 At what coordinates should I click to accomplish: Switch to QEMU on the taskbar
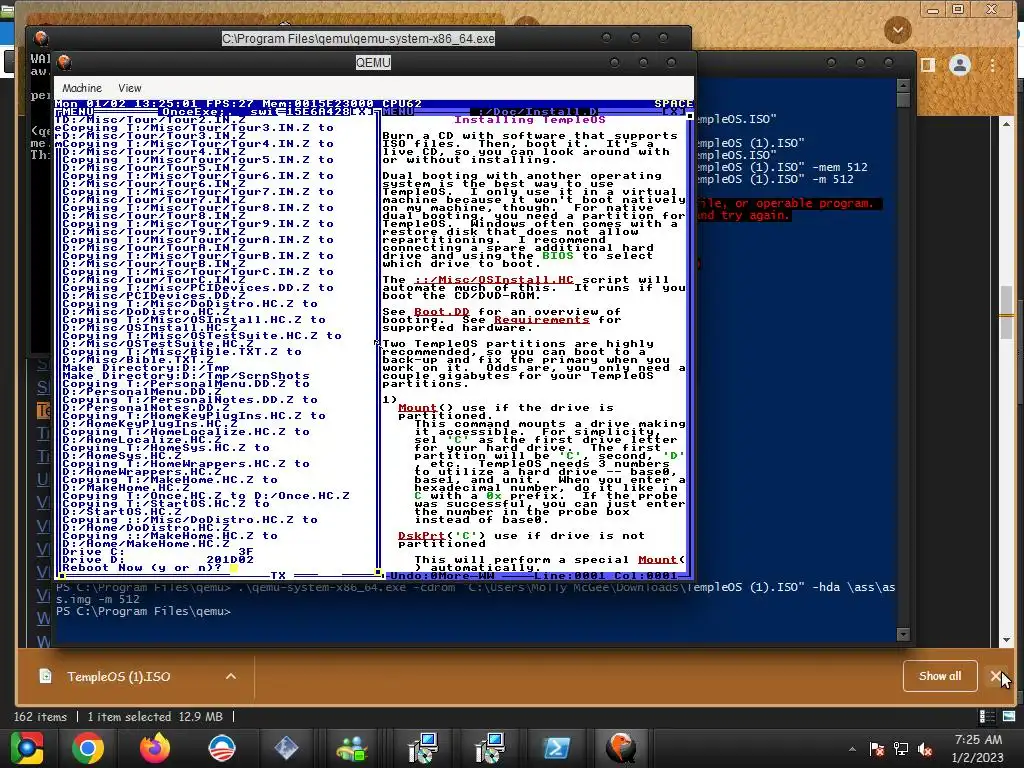click(621, 748)
